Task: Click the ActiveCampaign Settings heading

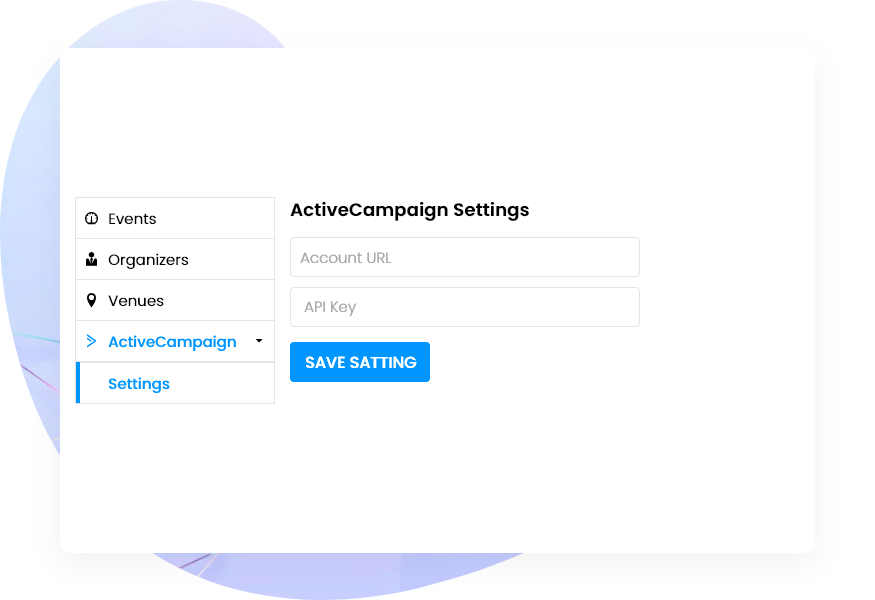Action: [x=409, y=210]
